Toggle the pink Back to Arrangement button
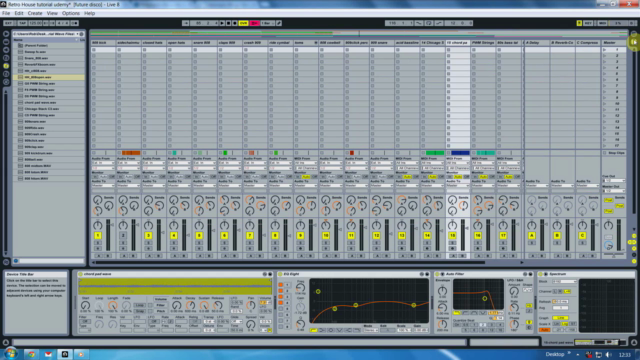This screenshot has height=360, width=640. [x=255, y=23]
